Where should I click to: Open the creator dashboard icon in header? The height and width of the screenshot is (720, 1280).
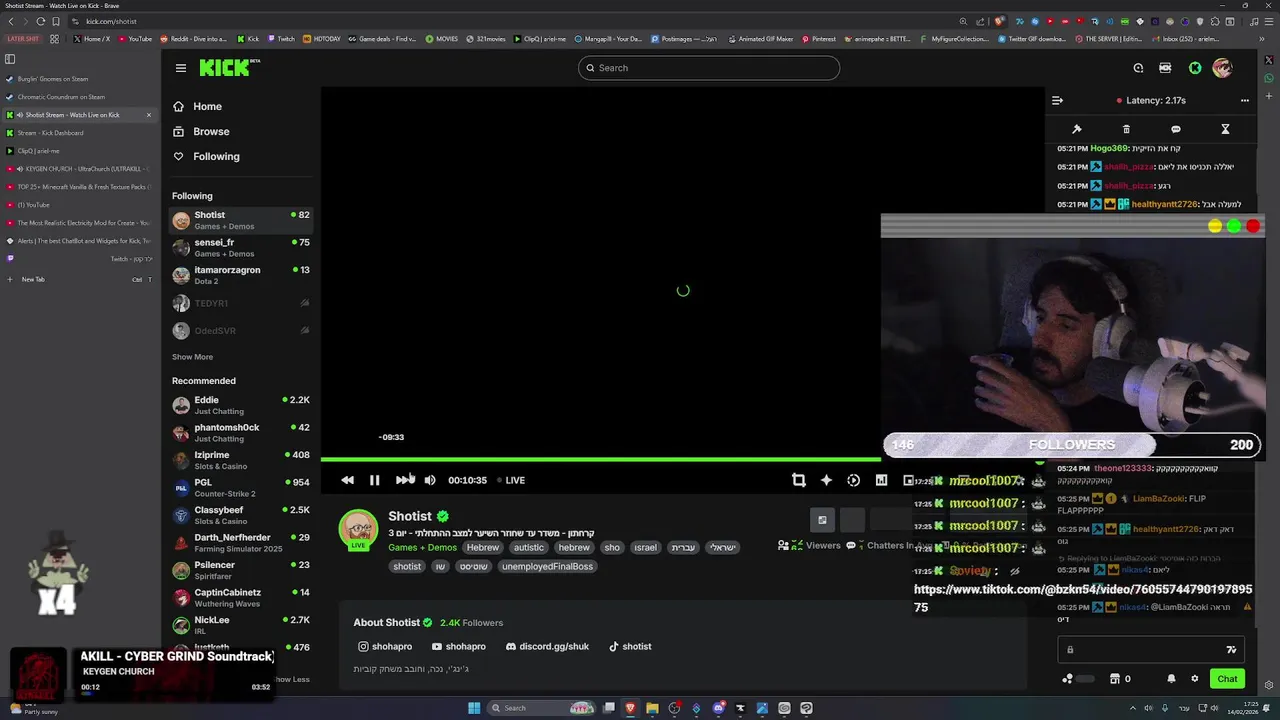(x=1165, y=68)
